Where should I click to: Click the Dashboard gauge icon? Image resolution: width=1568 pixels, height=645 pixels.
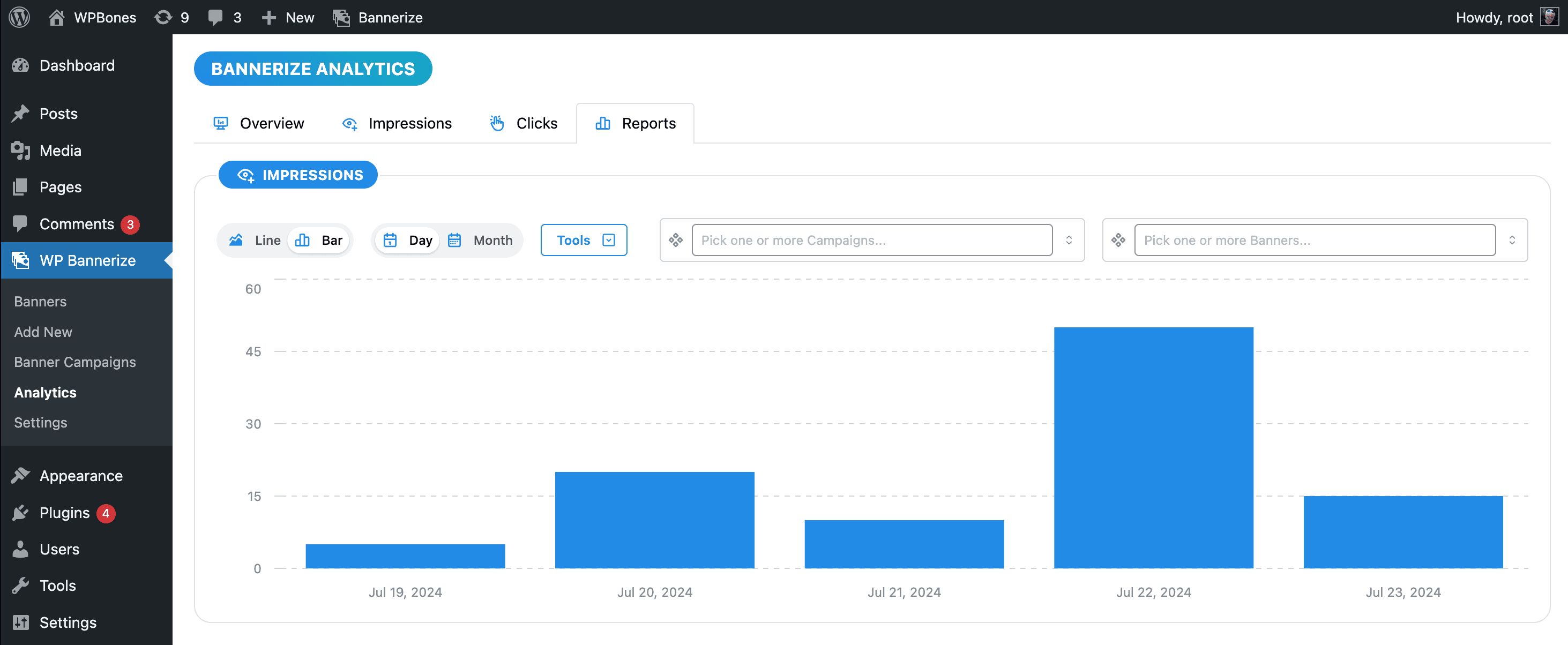[20, 65]
